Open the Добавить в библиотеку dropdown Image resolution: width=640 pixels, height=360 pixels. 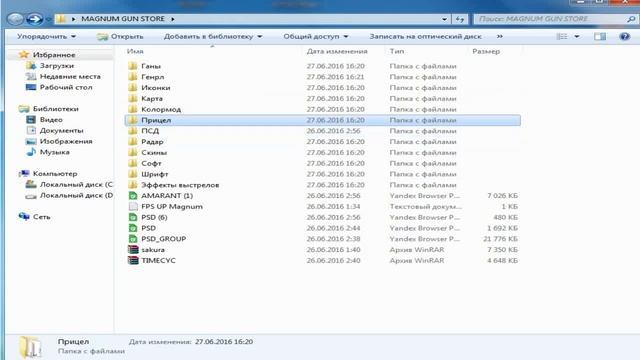point(213,36)
